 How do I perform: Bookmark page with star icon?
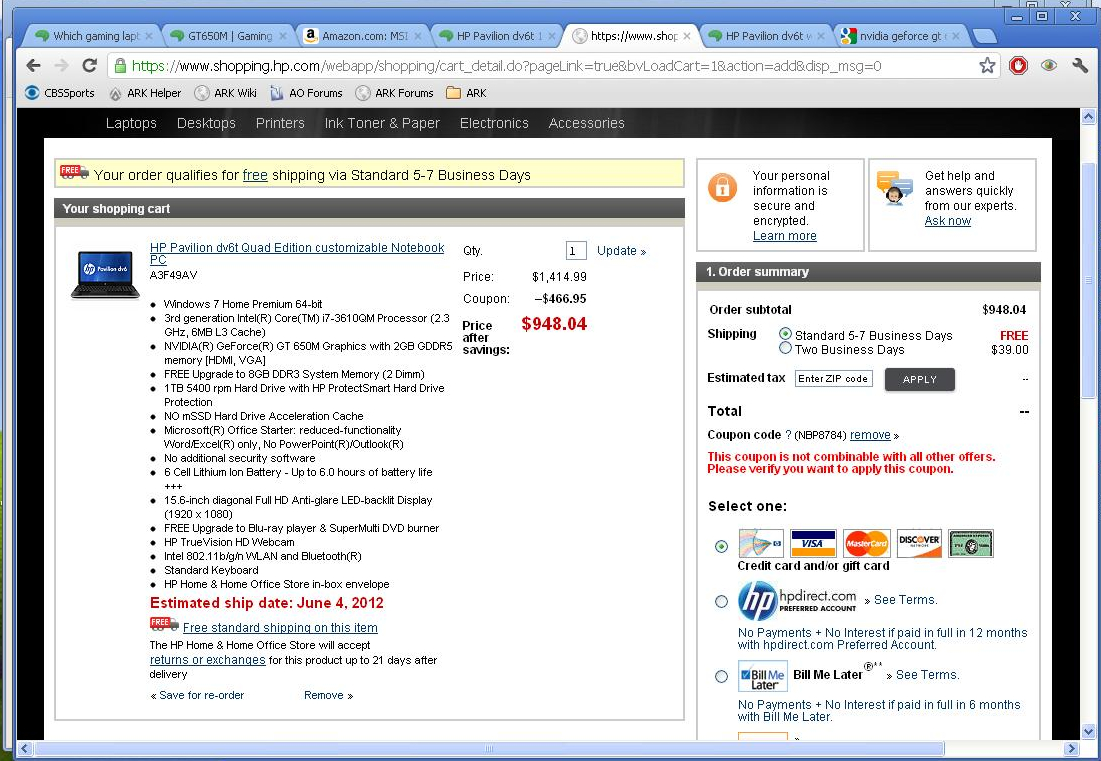click(987, 65)
